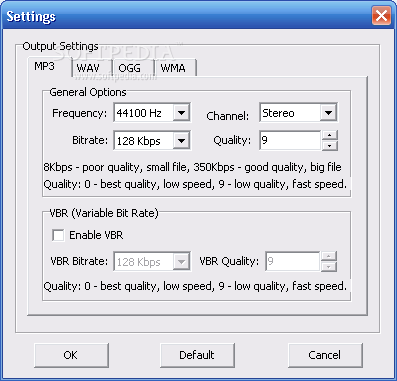Open the WAV tab

pos(92,69)
